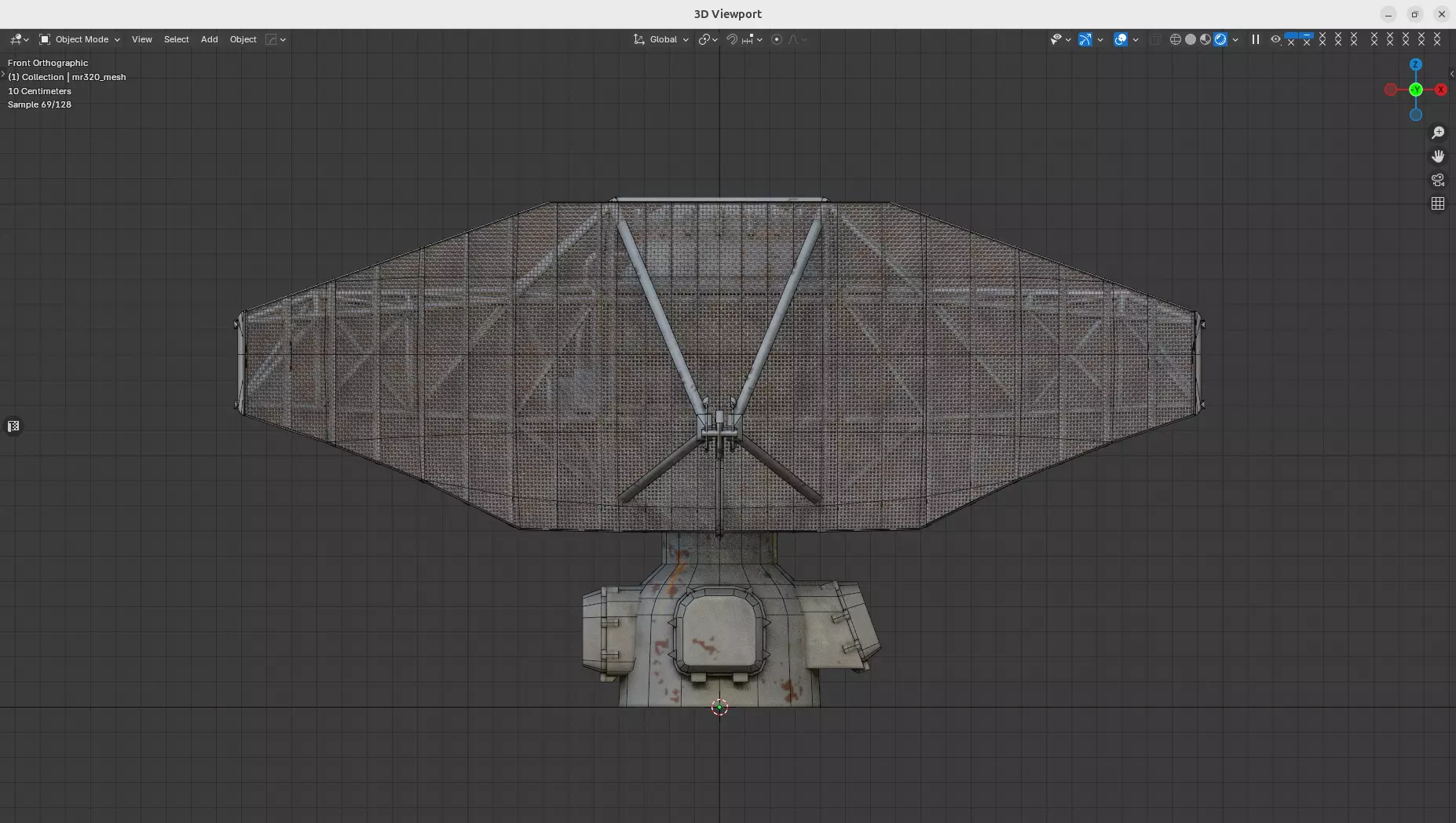Viewport: 1456px width, 823px height.
Task: Close the 3D Viewport window
Action: (1441, 14)
